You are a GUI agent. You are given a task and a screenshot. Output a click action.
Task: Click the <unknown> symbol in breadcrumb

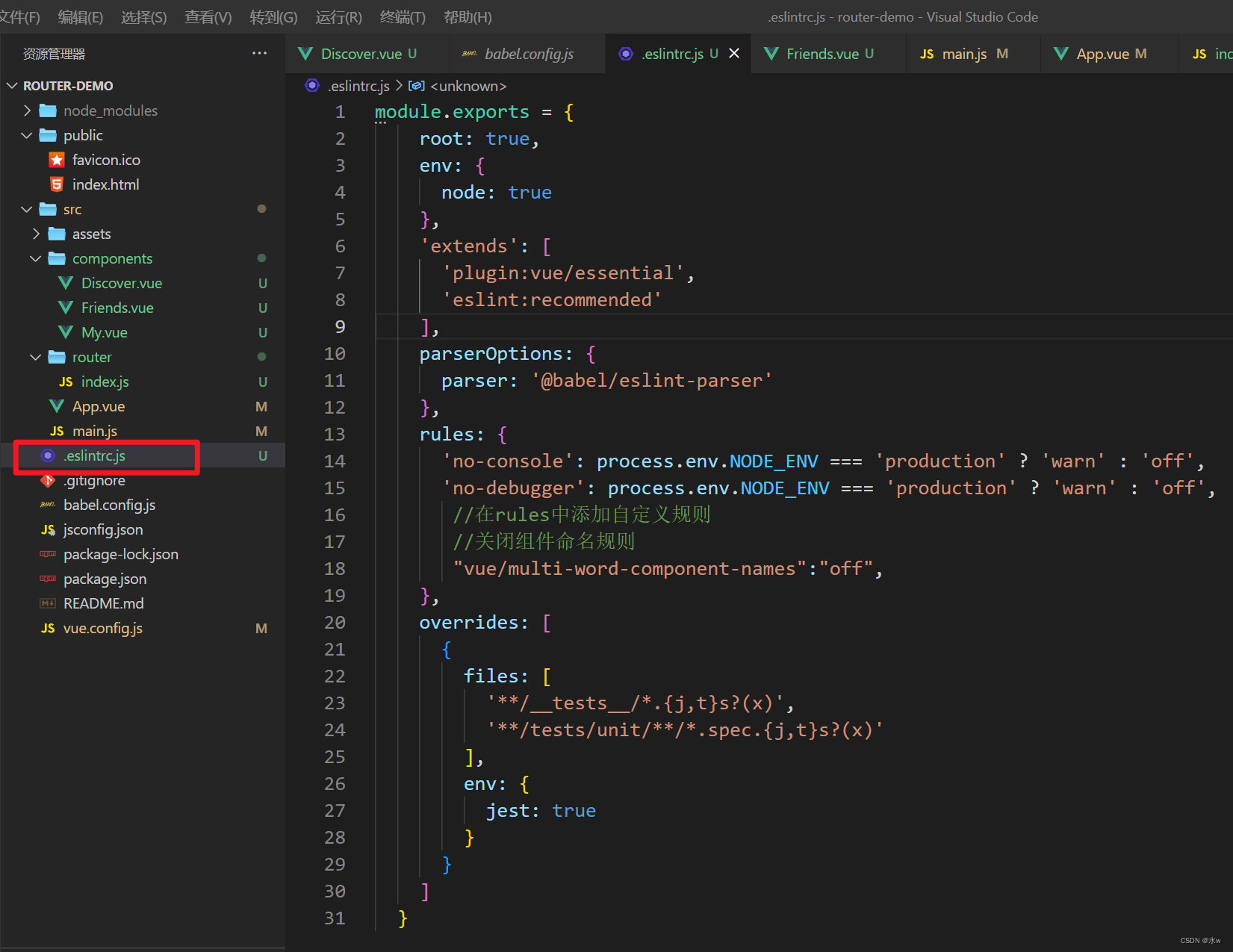(x=468, y=86)
